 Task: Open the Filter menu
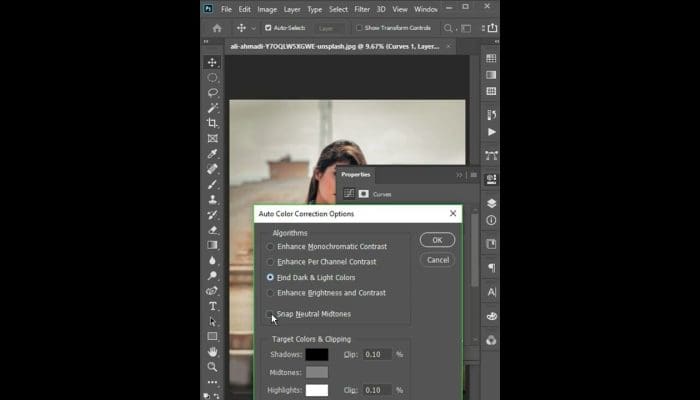pos(361,9)
